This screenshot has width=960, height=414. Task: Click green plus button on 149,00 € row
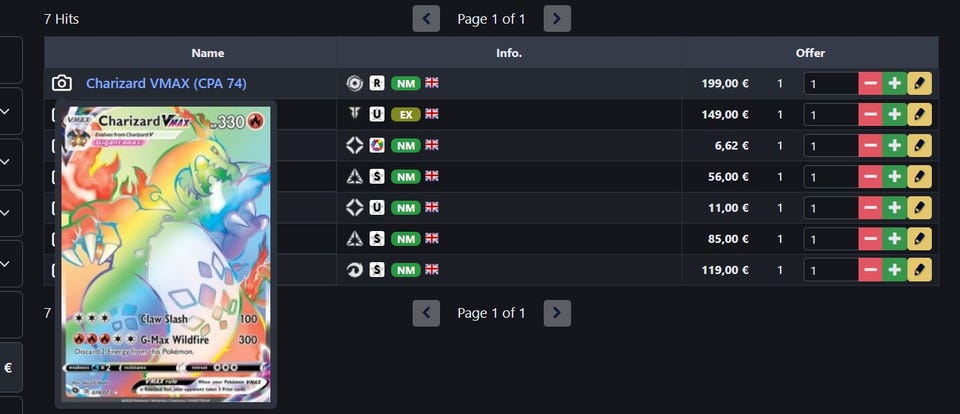pos(894,115)
